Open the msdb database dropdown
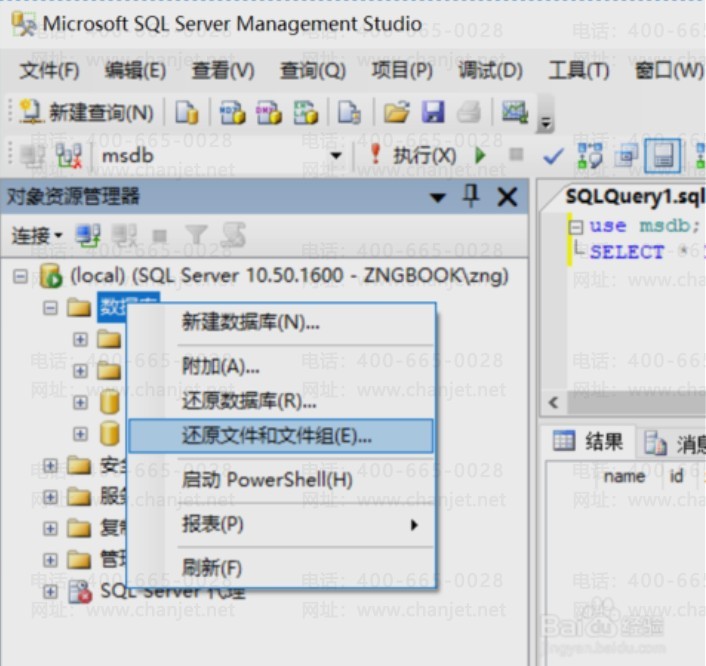The width and height of the screenshot is (706, 666). 335,156
